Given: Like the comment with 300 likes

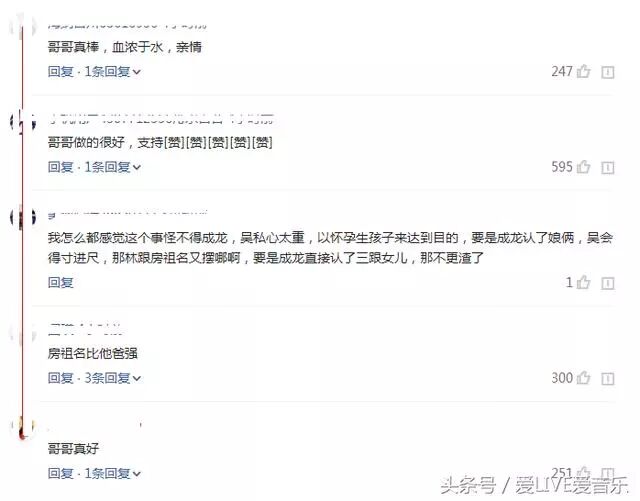Looking at the screenshot, I should pos(583,378).
